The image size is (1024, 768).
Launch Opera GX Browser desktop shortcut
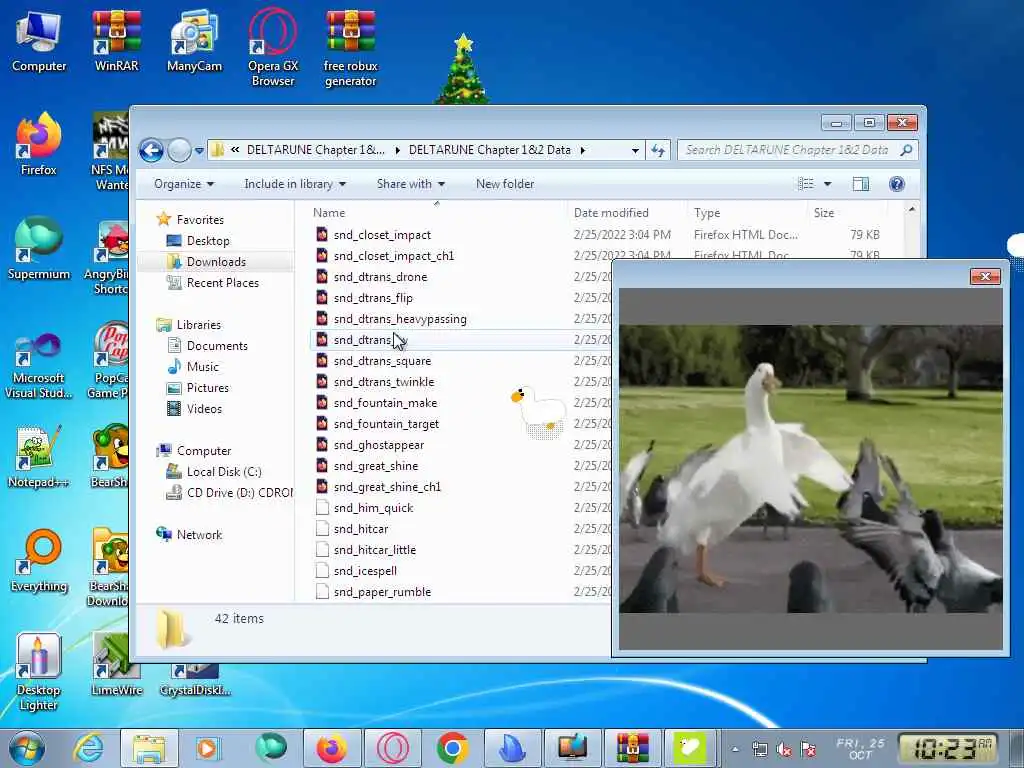click(x=273, y=48)
